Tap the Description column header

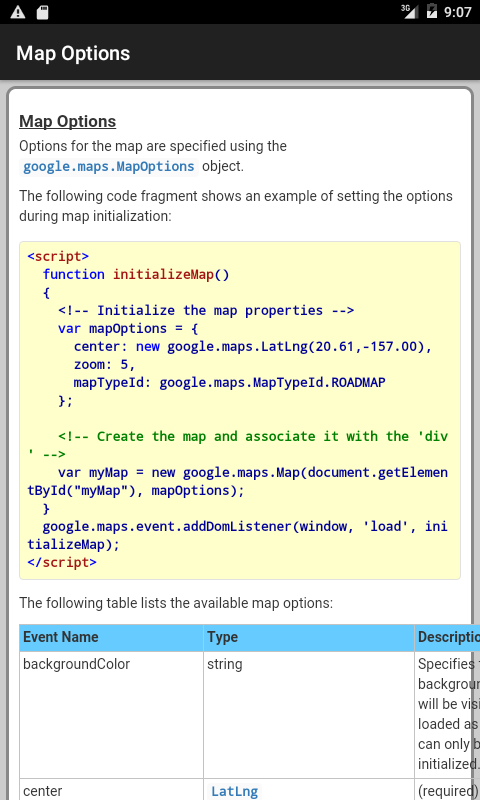447,637
